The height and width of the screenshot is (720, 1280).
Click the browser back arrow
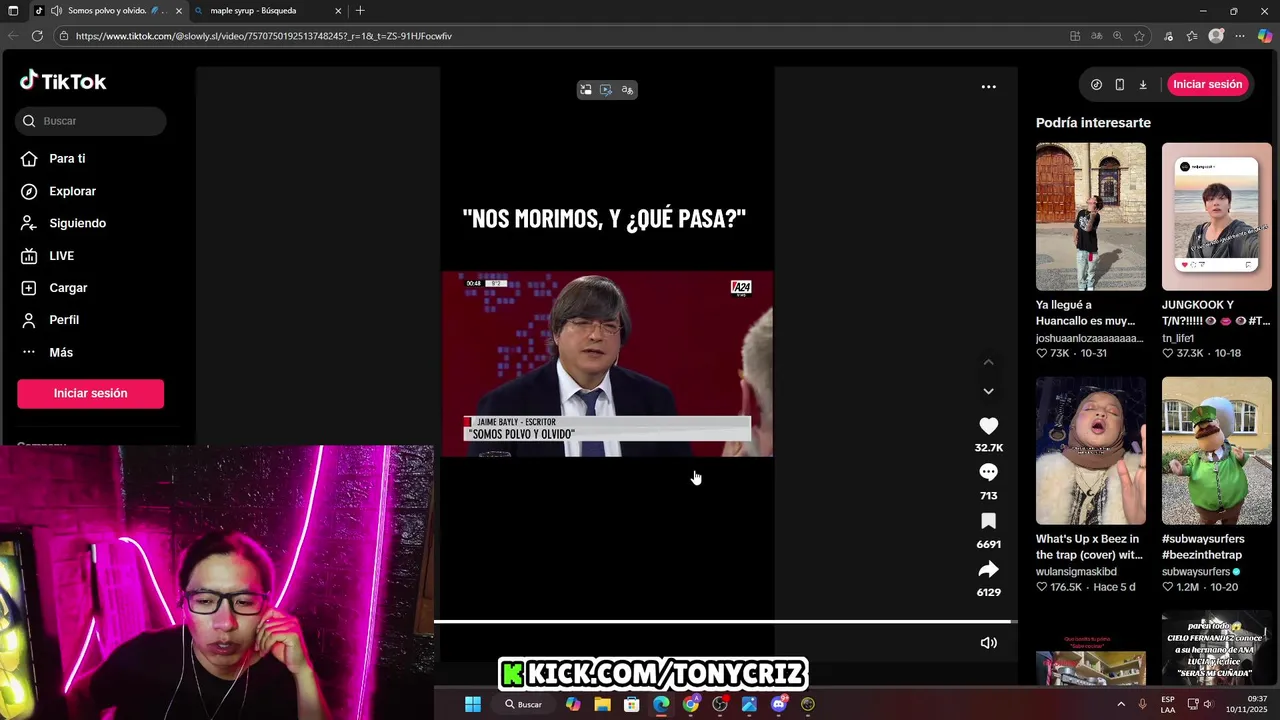pos(13,36)
